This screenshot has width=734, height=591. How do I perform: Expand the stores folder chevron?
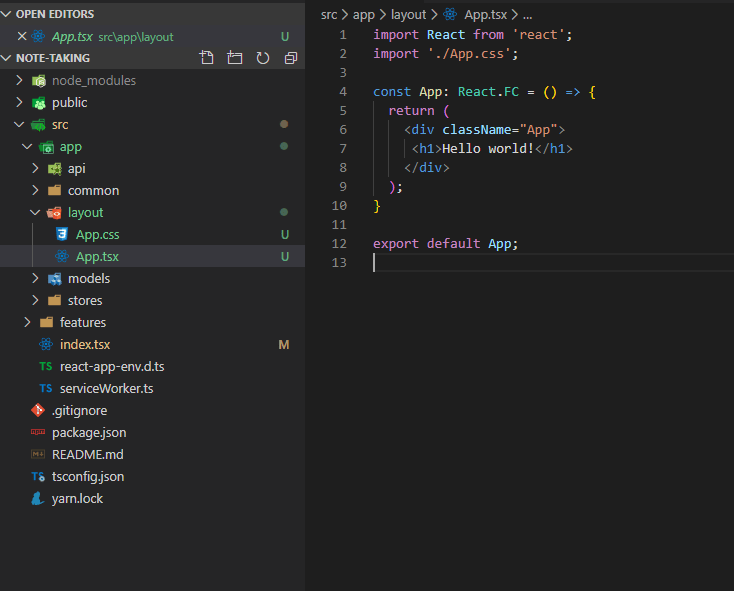[35, 300]
